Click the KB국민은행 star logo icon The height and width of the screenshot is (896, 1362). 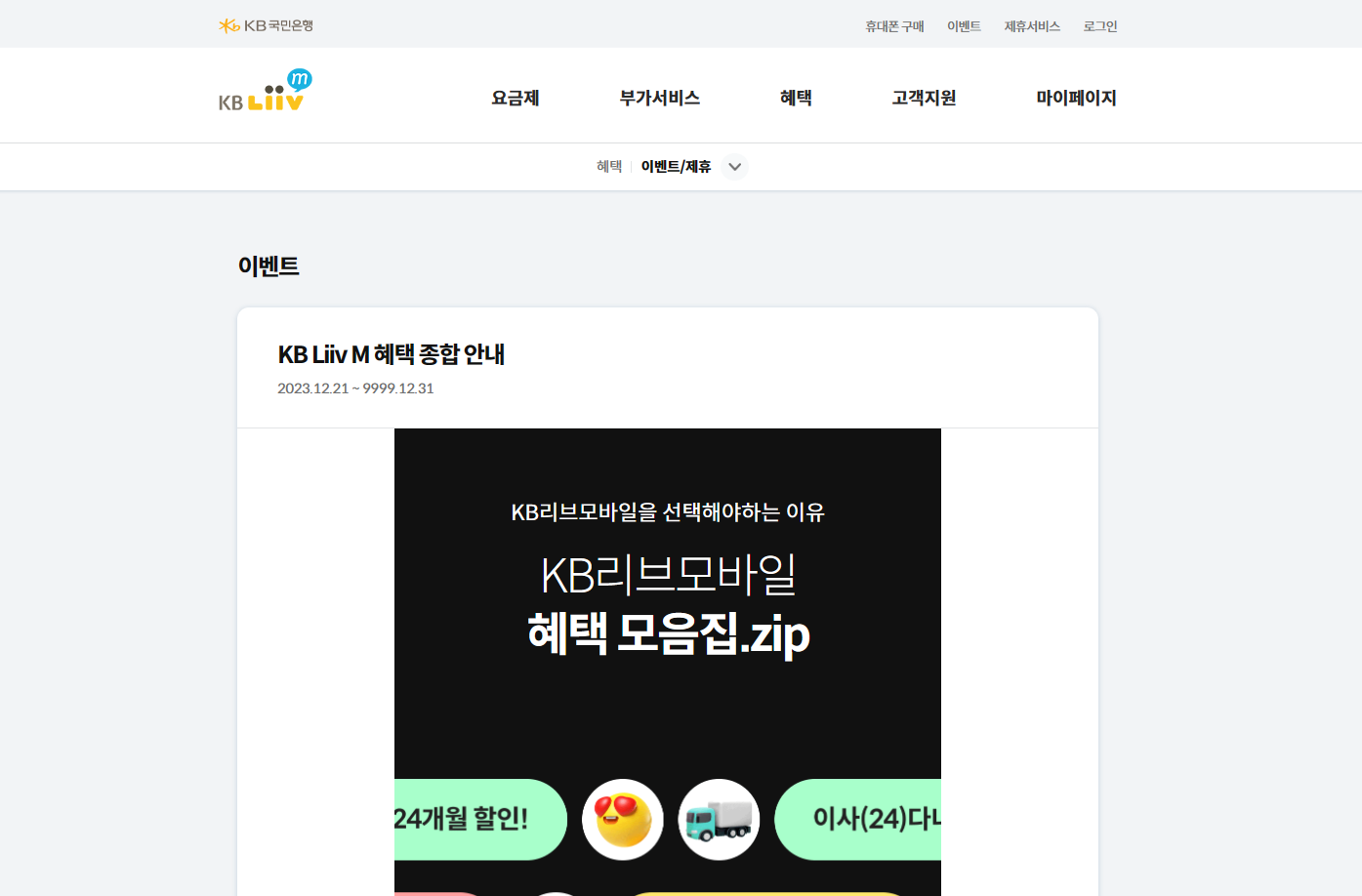point(228,24)
